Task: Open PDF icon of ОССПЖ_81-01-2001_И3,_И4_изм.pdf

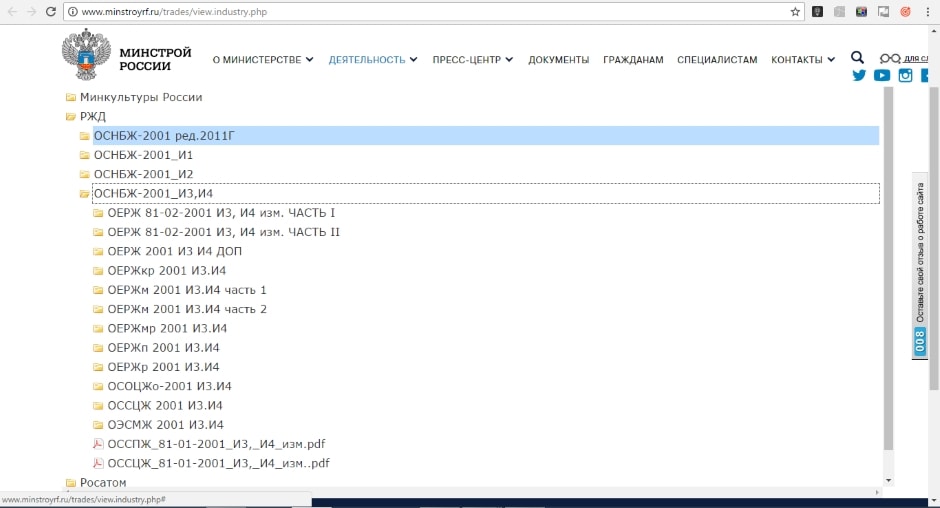Action: point(98,444)
